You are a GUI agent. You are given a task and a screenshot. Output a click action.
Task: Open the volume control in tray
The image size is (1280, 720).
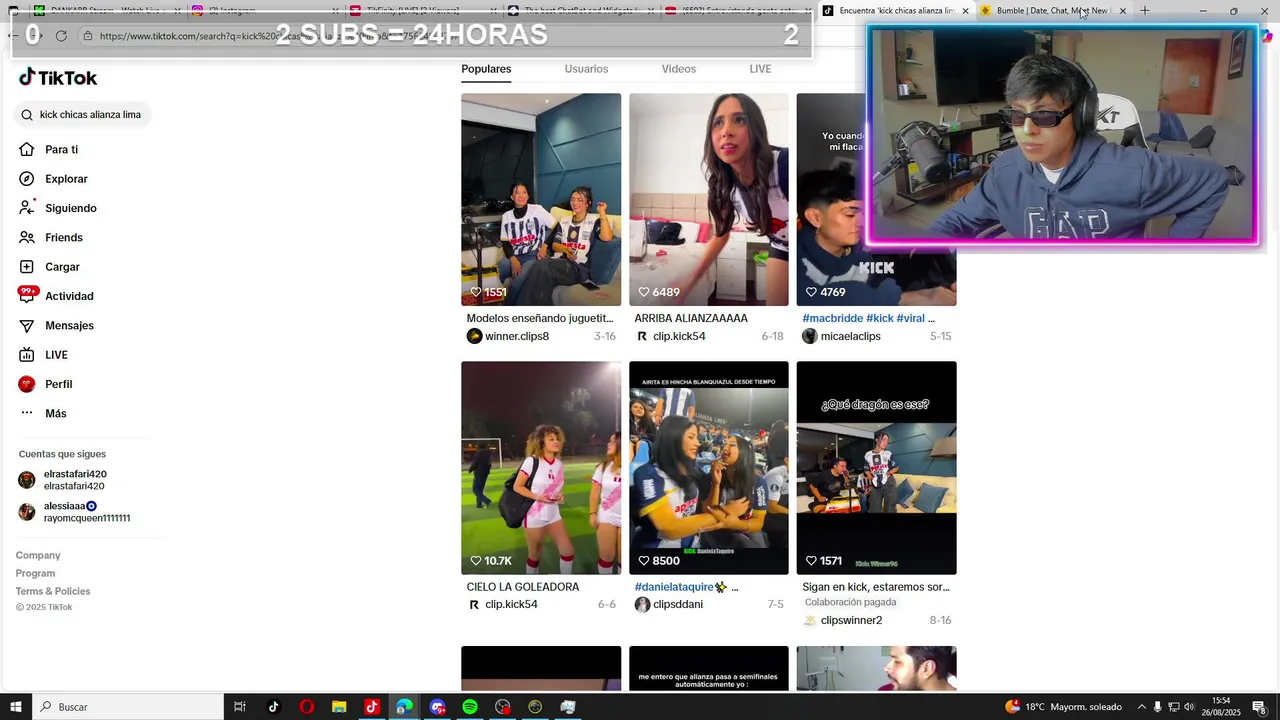point(1189,707)
